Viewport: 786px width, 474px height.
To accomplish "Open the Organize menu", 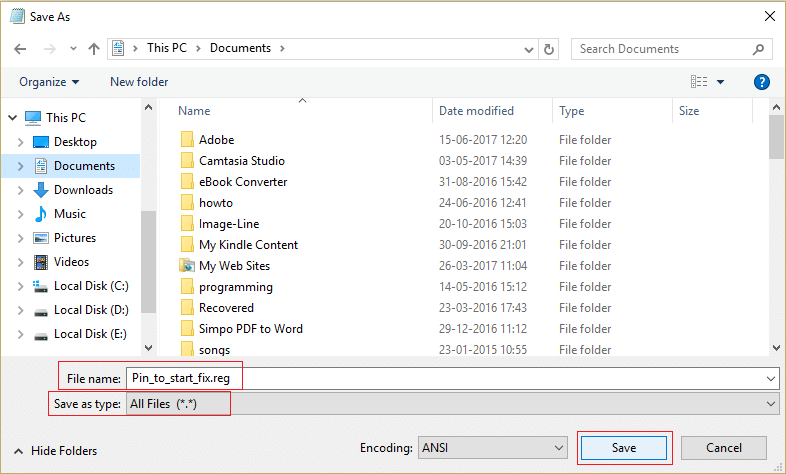I will (49, 82).
